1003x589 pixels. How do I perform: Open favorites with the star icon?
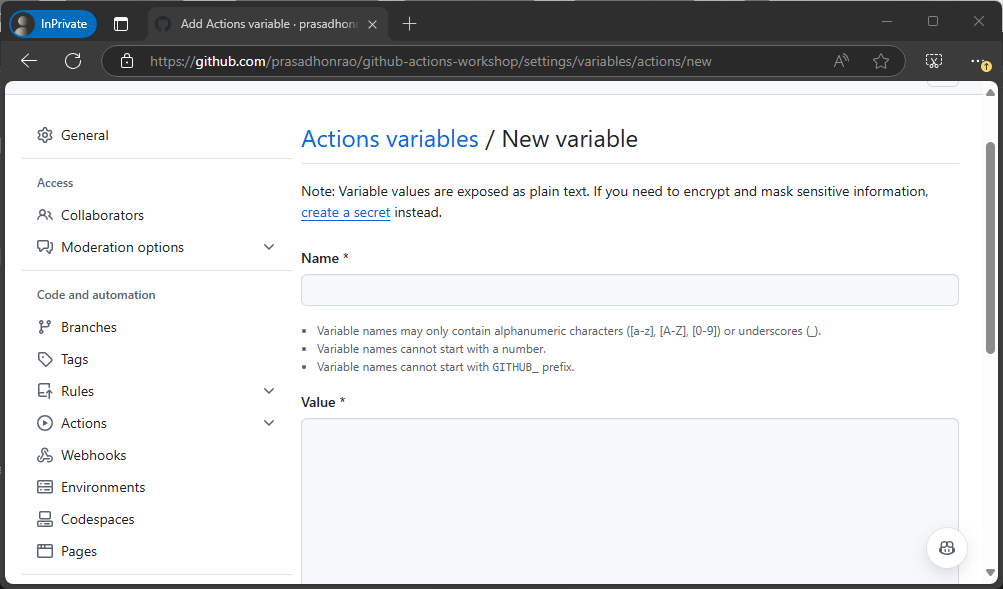(x=881, y=60)
